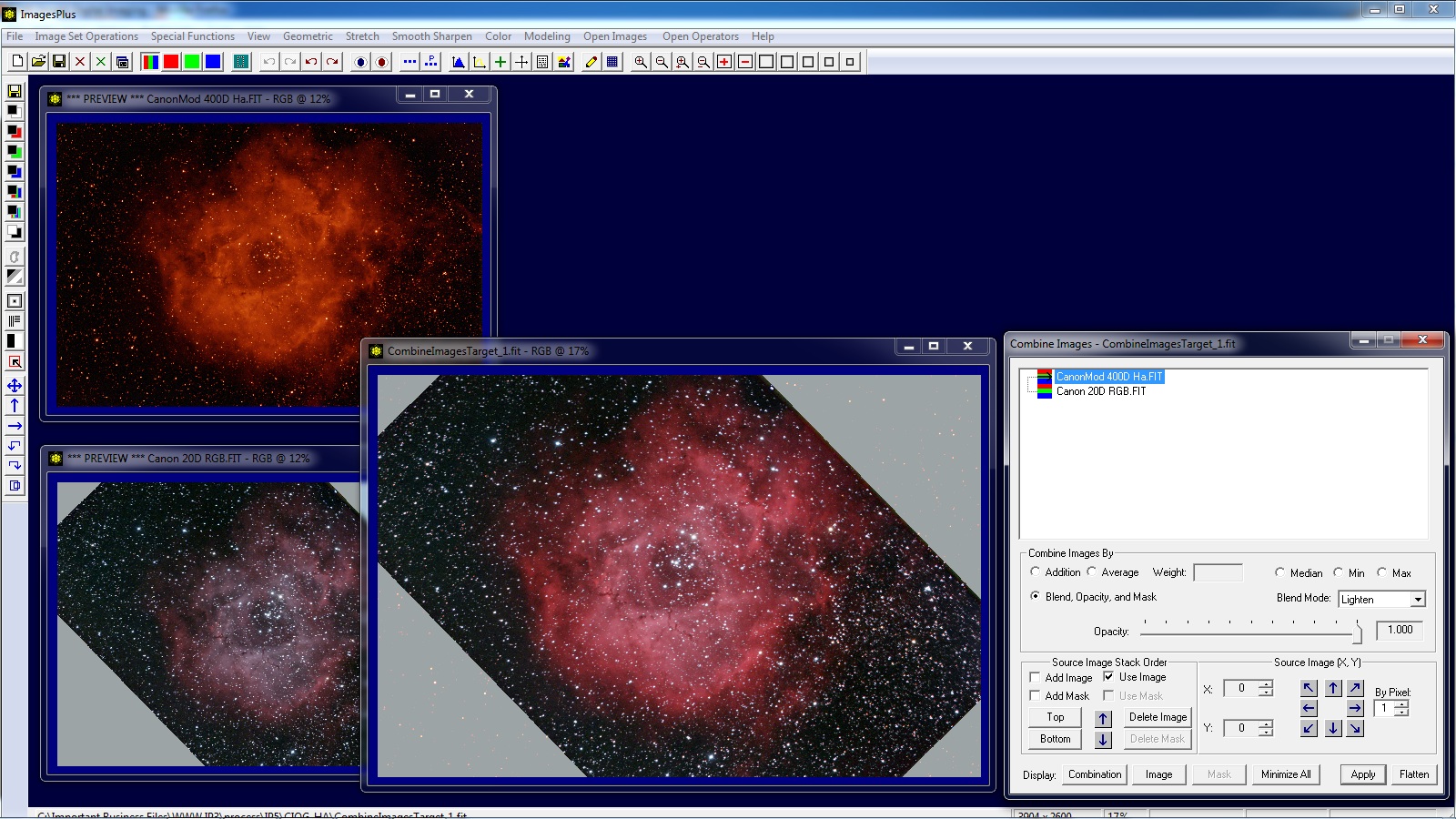The width and height of the screenshot is (1456, 819).
Task: Open the Color menu
Action: (498, 36)
